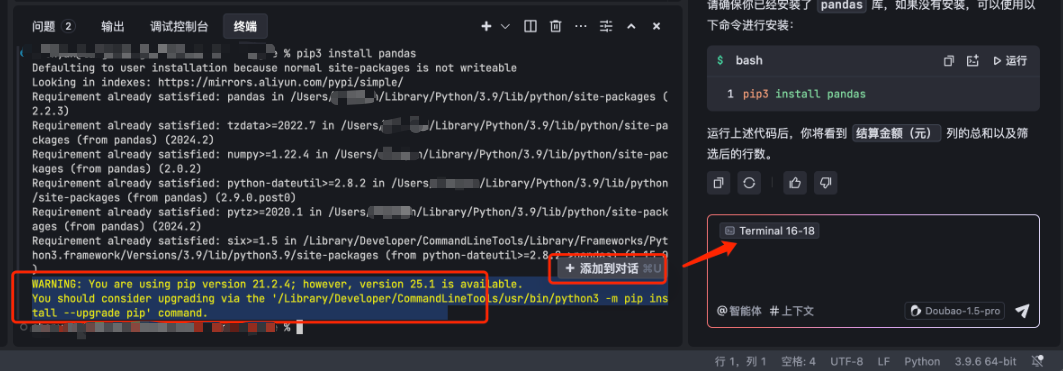Split the terminal panel

point(530,26)
